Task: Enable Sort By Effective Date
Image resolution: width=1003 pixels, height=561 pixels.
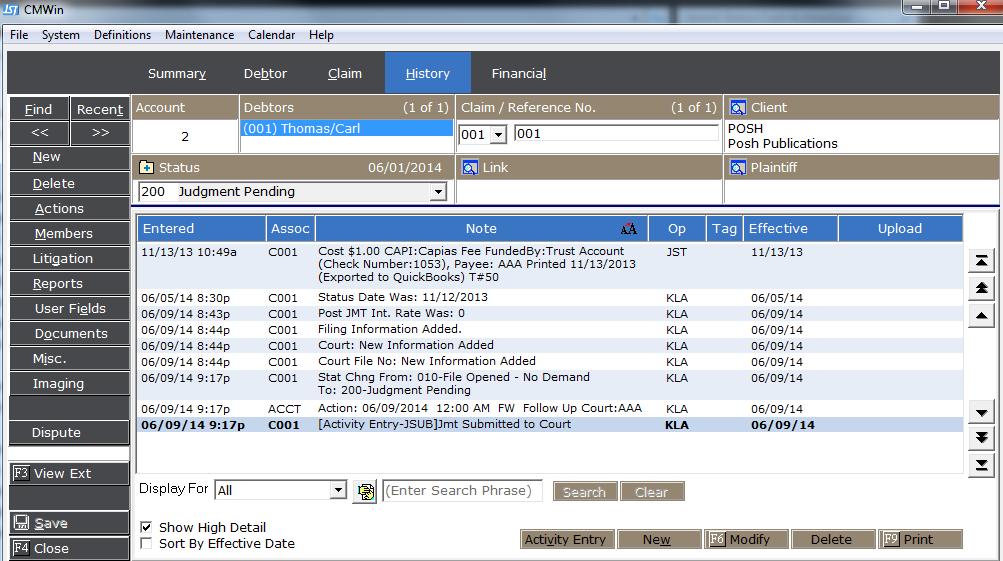Action: 147,544
